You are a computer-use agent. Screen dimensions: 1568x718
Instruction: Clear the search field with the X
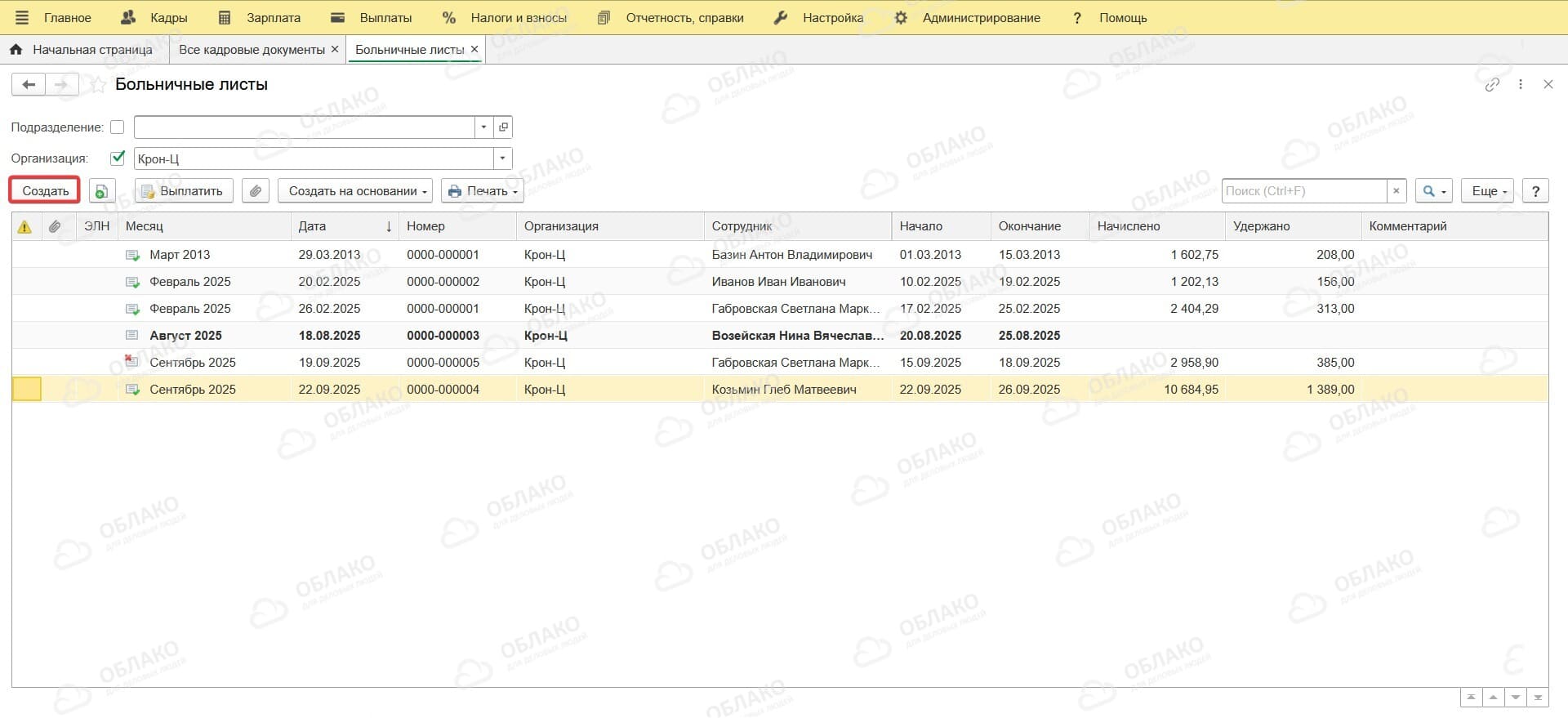pyautogui.click(x=1396, y=191)
